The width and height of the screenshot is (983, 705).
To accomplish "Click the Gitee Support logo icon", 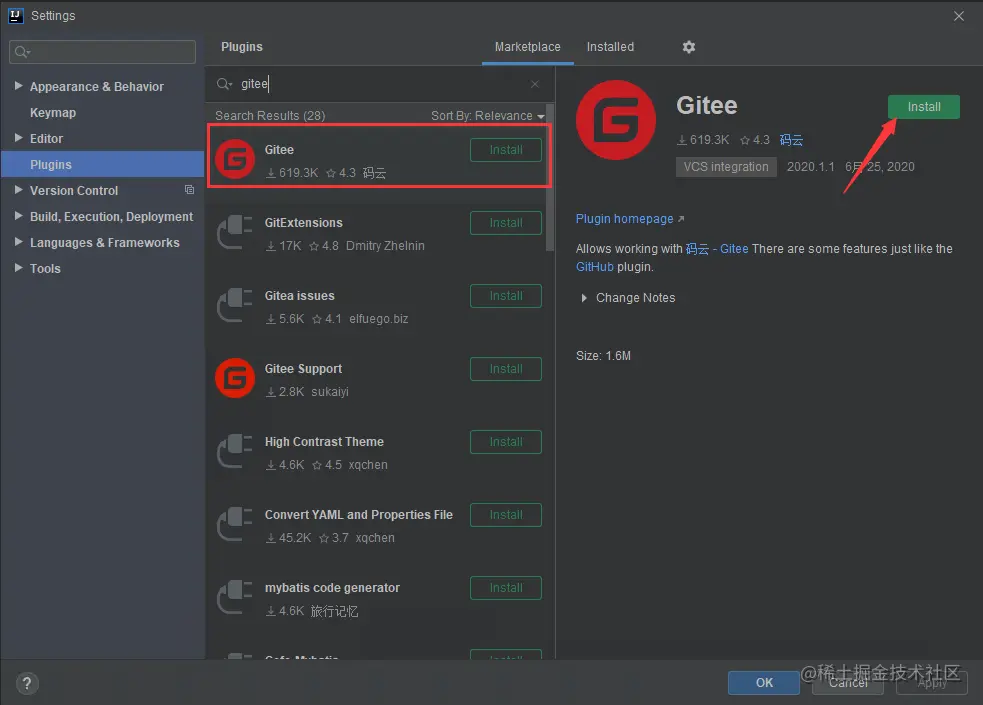I will [x=235, y=378].
